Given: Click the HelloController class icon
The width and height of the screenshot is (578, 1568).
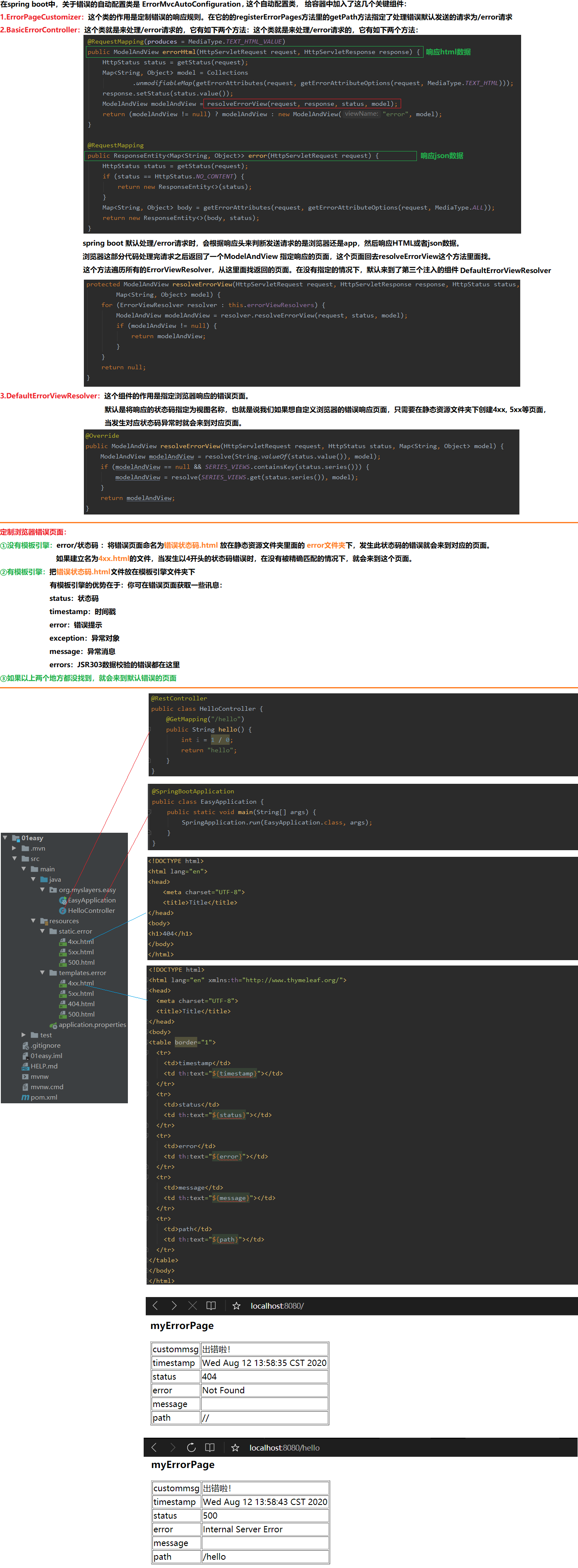Looking at the screenshot, I should 63,911.
